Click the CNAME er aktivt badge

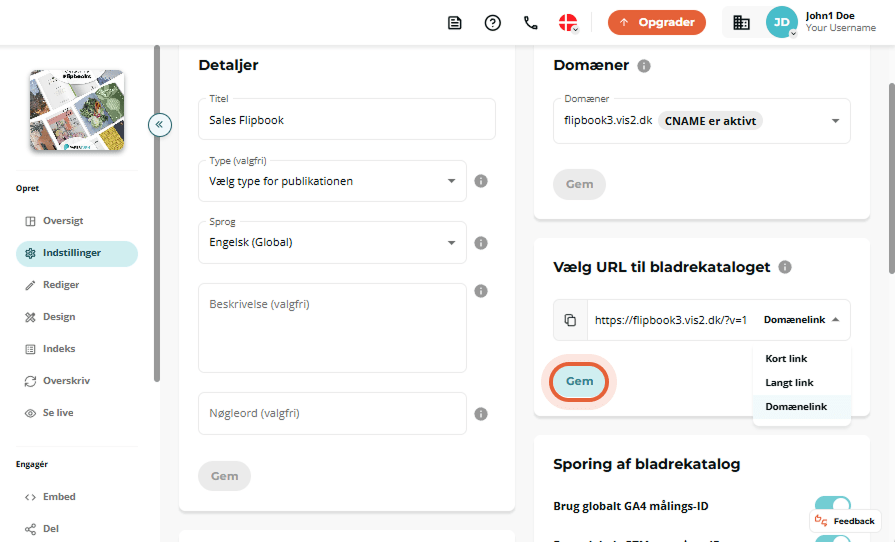710,121
